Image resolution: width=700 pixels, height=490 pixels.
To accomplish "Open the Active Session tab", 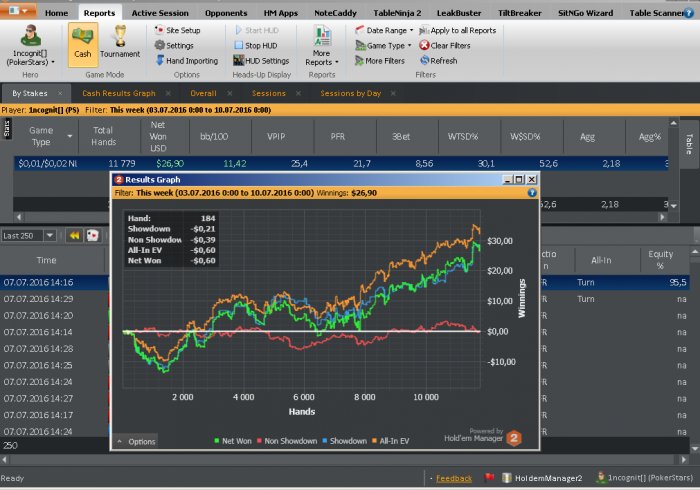I will [x=160, y=13].
